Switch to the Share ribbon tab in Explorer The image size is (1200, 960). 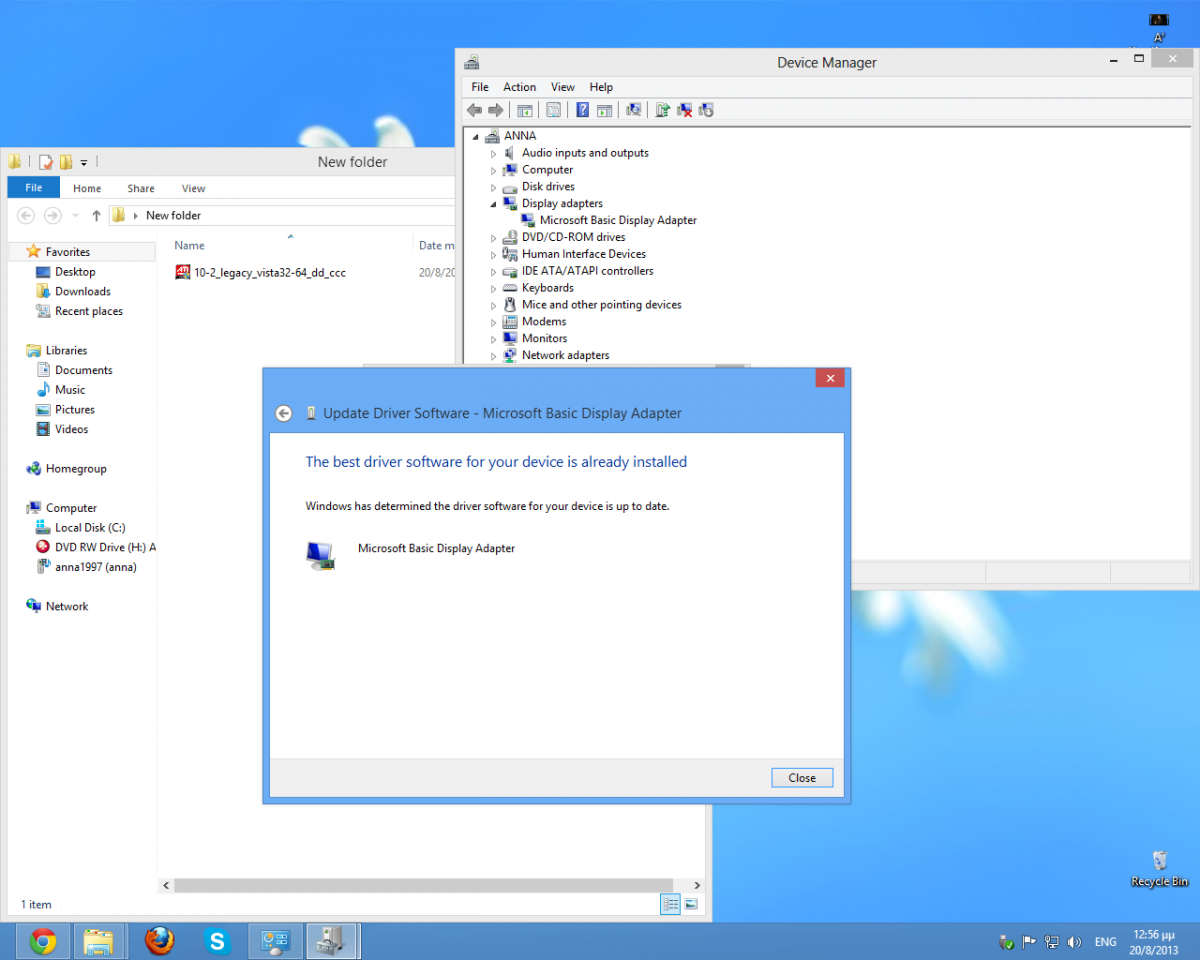tap(141, 188)
